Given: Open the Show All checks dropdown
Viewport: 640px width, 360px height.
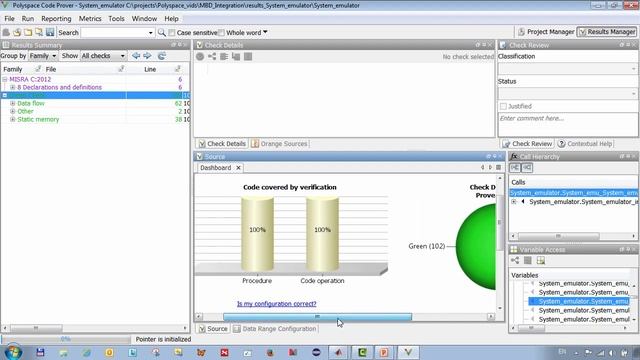Looking at the screenshot, I should pyautogui.click(x=103, y=56).
